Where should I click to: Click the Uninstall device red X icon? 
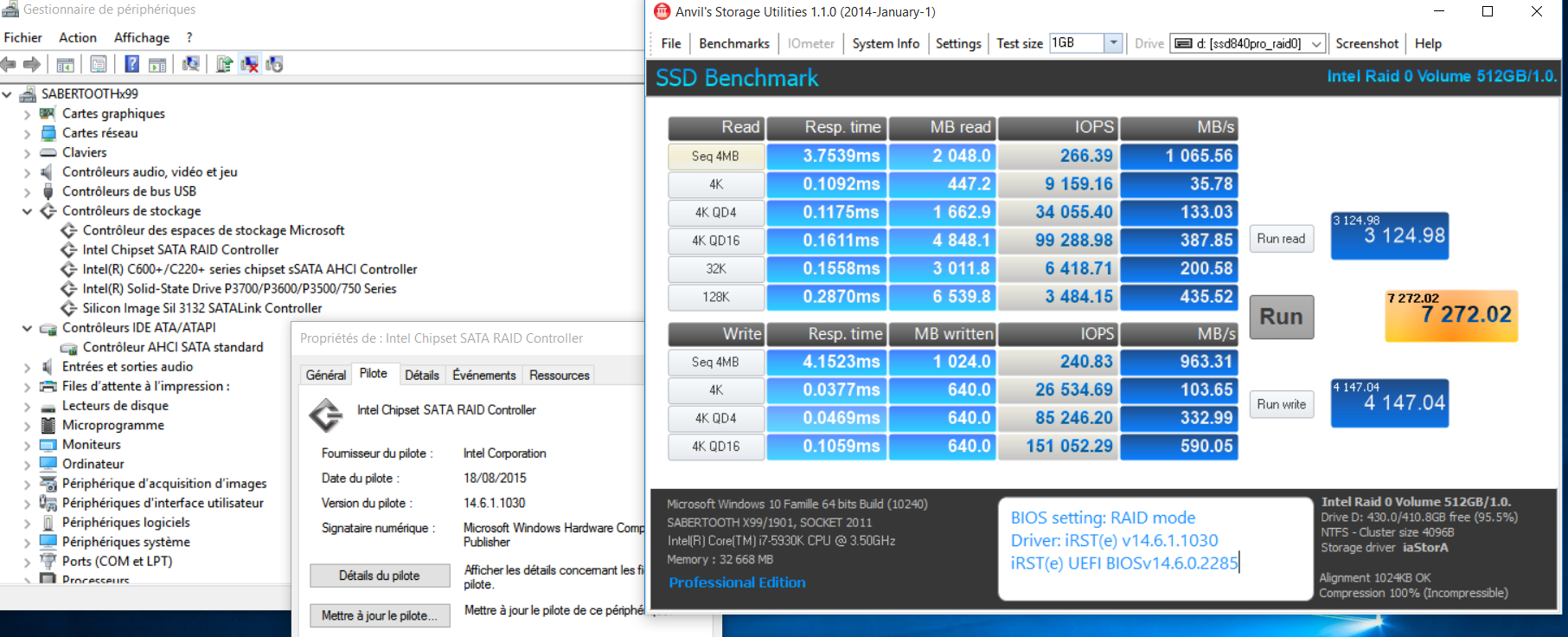(x=249, y=64)
